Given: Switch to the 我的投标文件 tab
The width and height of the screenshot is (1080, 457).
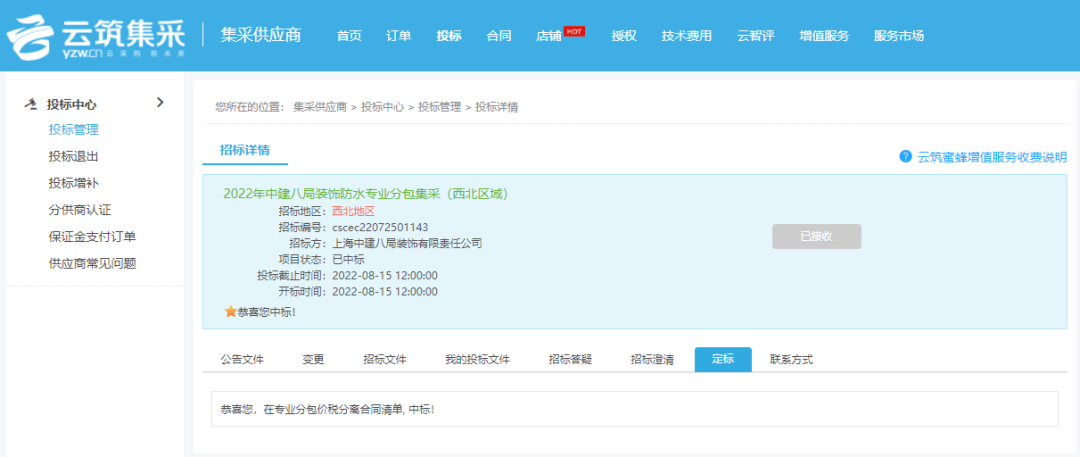Looking at the screenshot, I should pos(477,360).
